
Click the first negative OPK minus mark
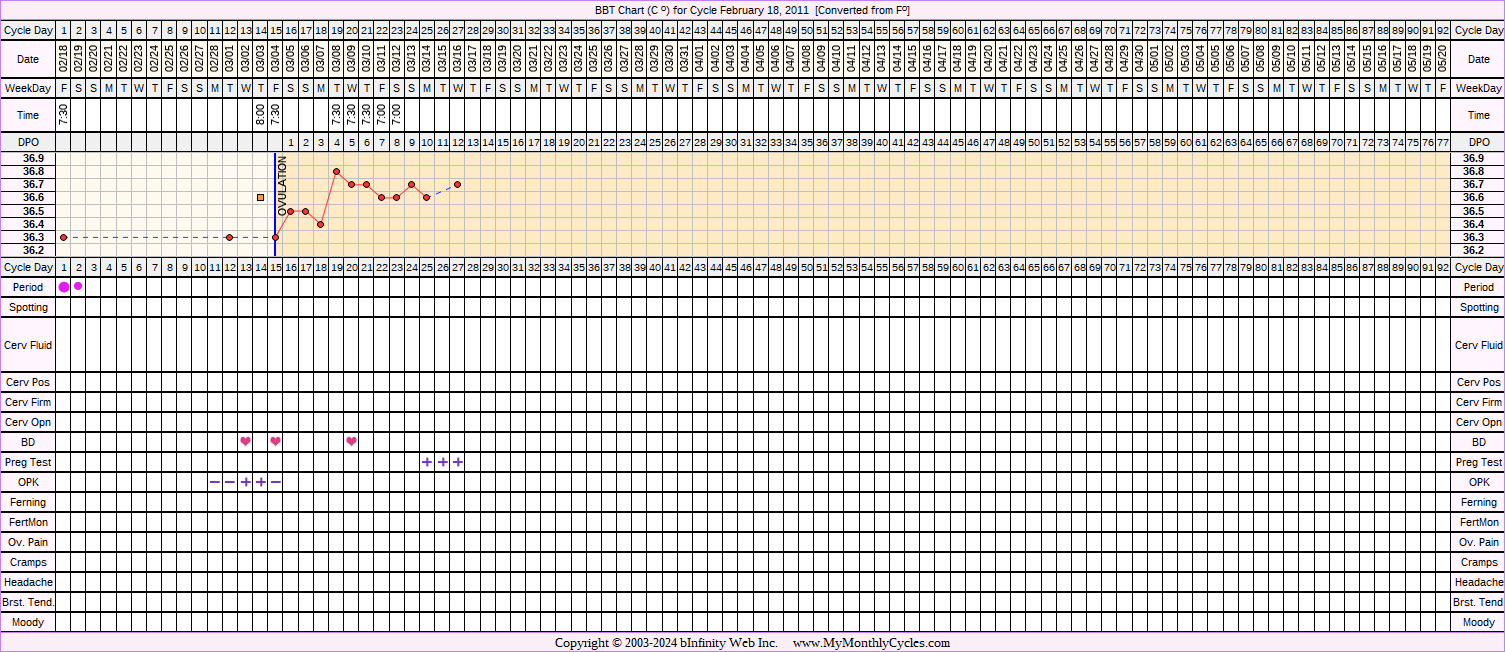(x=215, y=482)
